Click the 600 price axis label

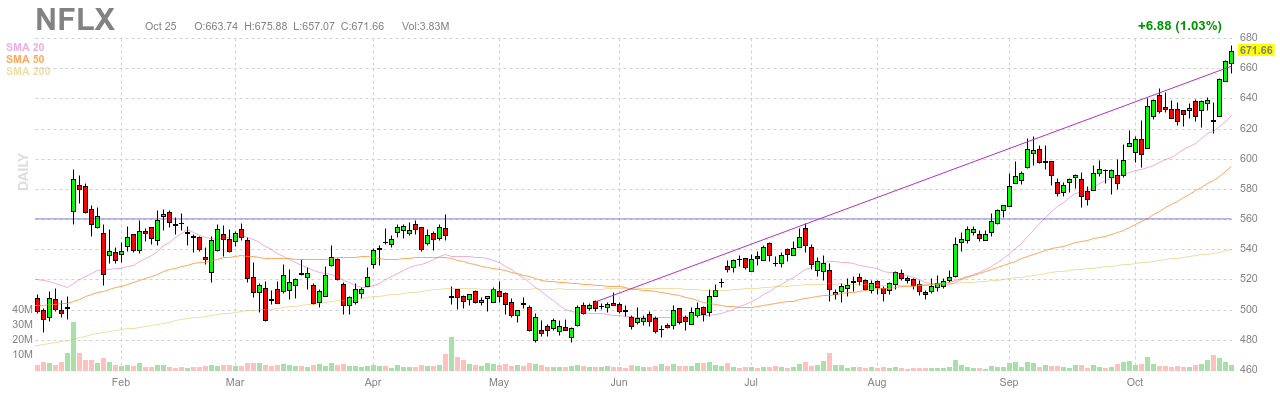(x=1248, y=158)
